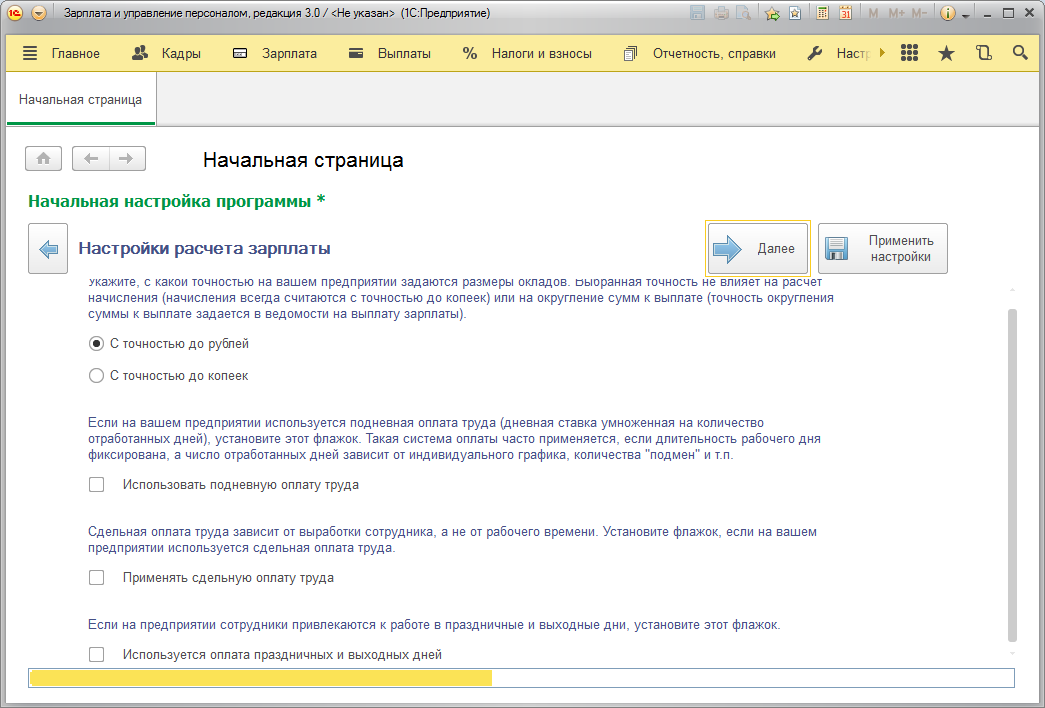Open the "Кадры" section menu
The height and width of the screenshot is (708, 1045).
tap(166, 53)
